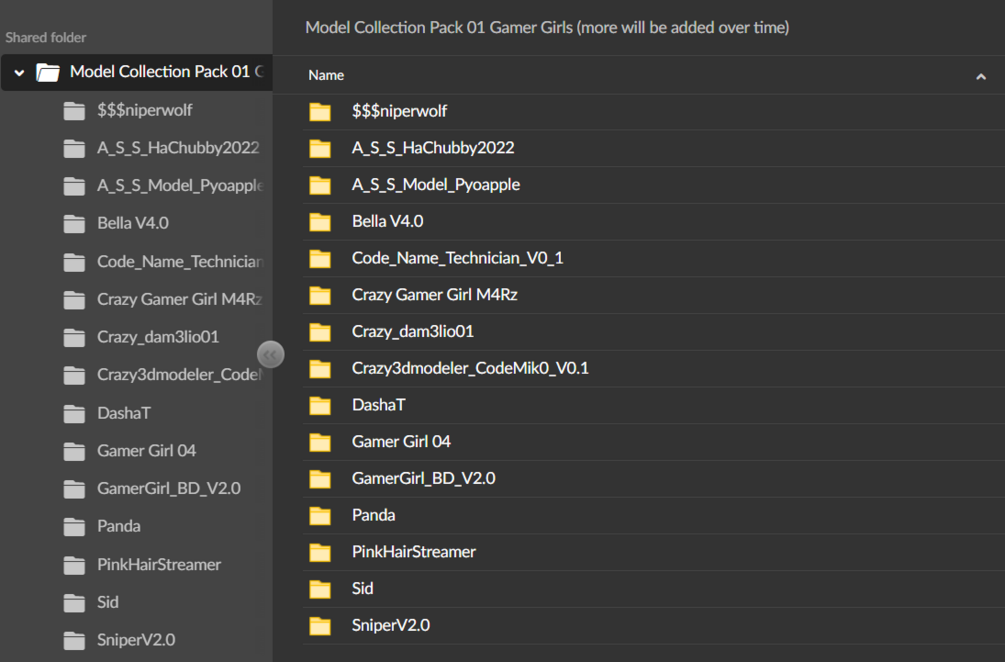Click the open folder icon beside Model Collection Pack 01
1005x662 pixels.
coord(48,72)
